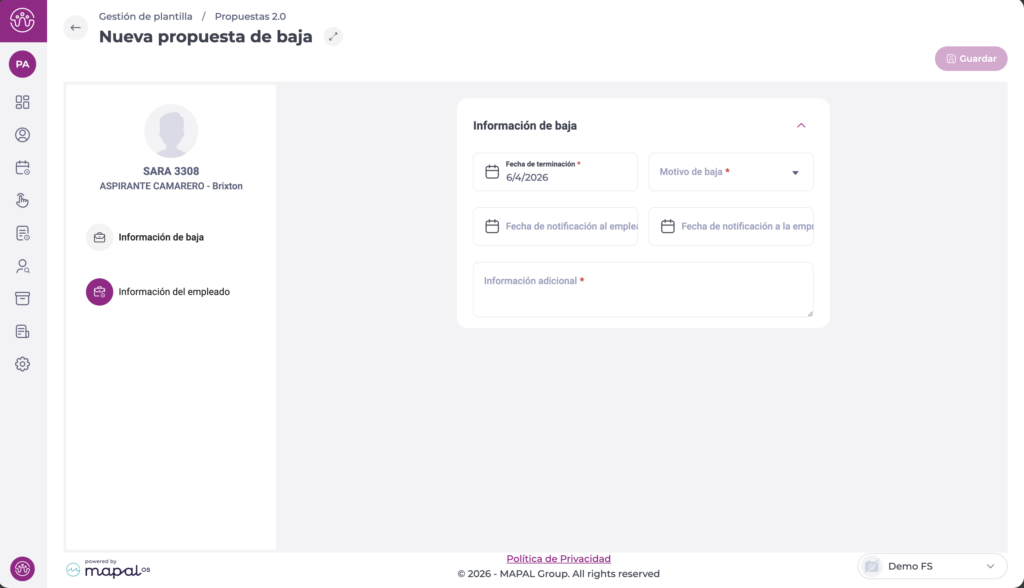Screen dimensions: 1024x588
Task: Open the Demo FS selector dropdown
Action: click(x=931, y=566)
